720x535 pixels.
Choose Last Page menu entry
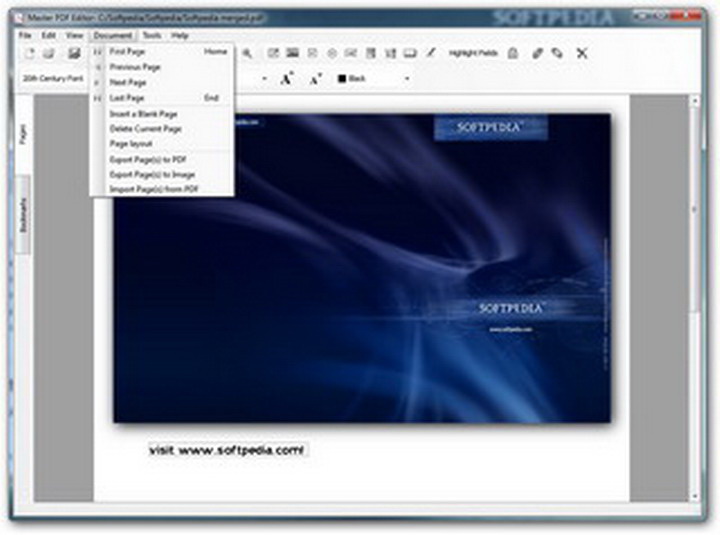click(x=162, y=98)
